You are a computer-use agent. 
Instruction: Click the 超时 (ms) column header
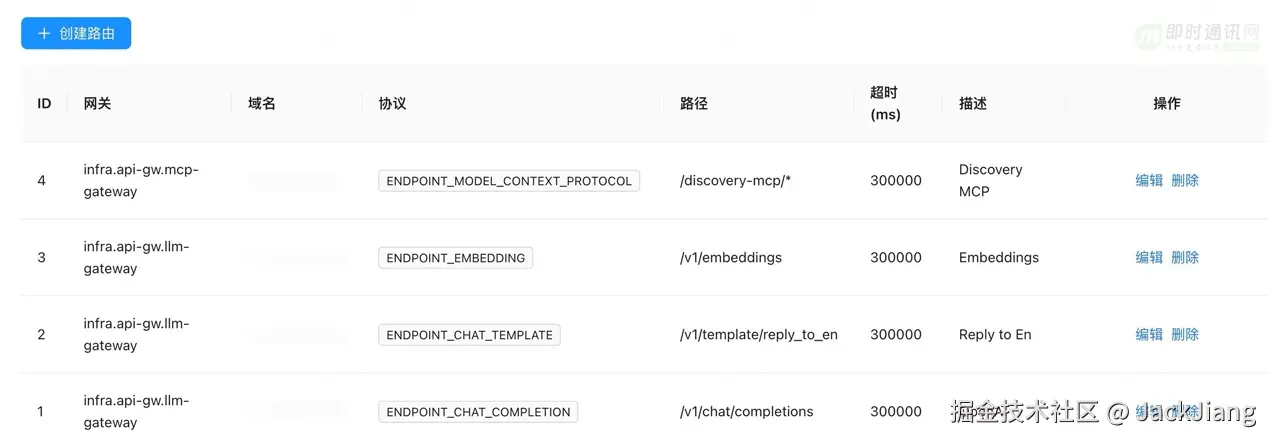[x=885, y=103]
